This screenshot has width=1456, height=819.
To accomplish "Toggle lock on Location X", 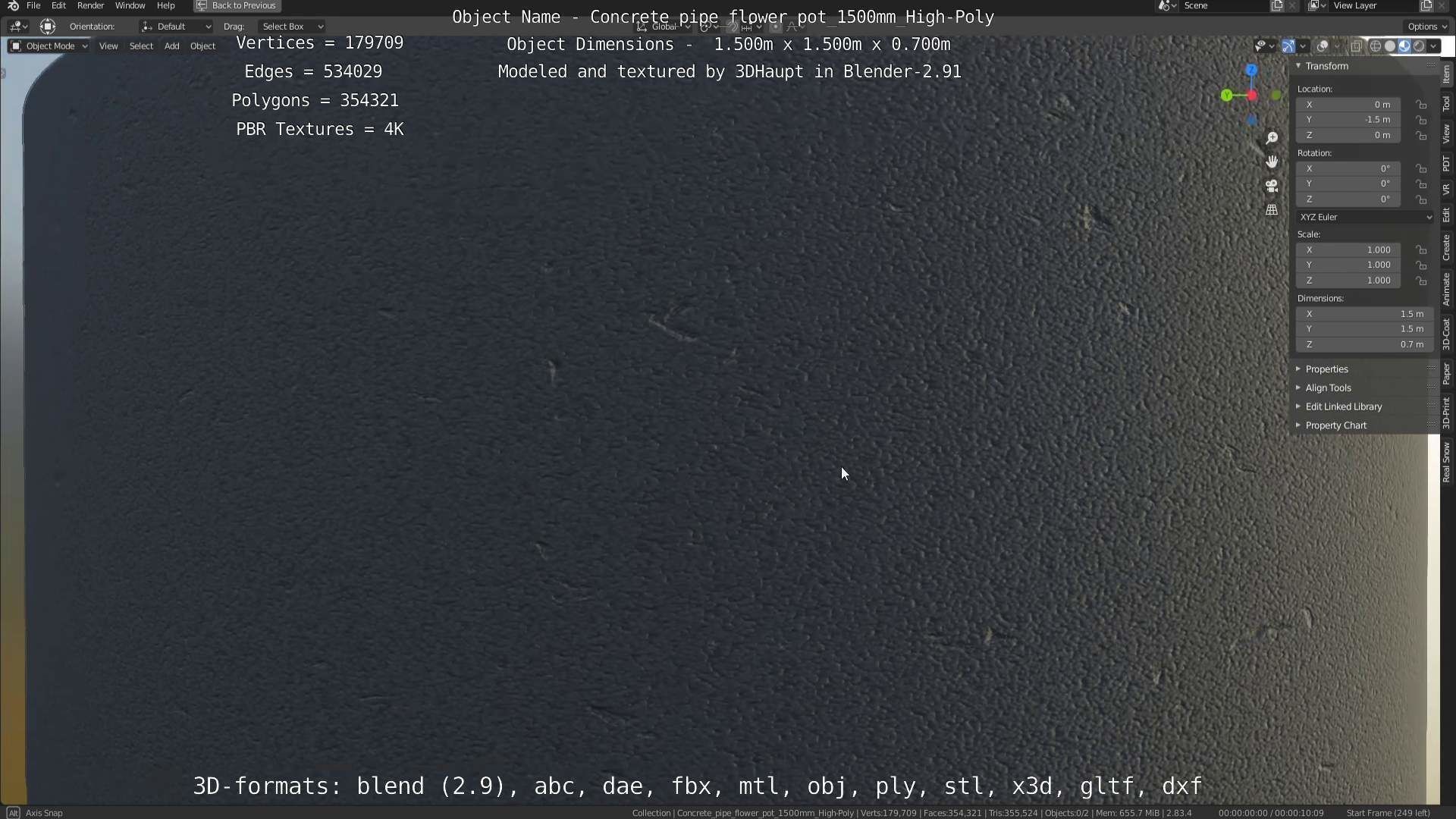I will [1421, 105].
